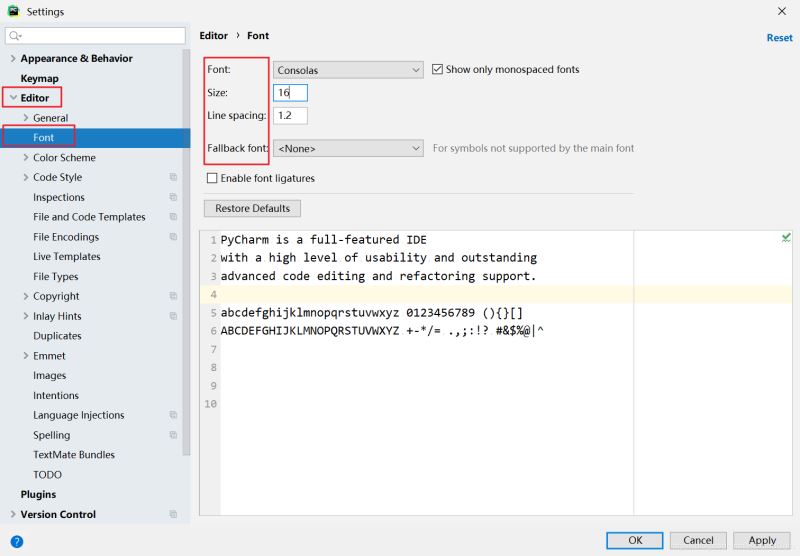The width and height of the screenshot is (800, 556).
Task: Click the Reset link
Action: coord(779,38)
